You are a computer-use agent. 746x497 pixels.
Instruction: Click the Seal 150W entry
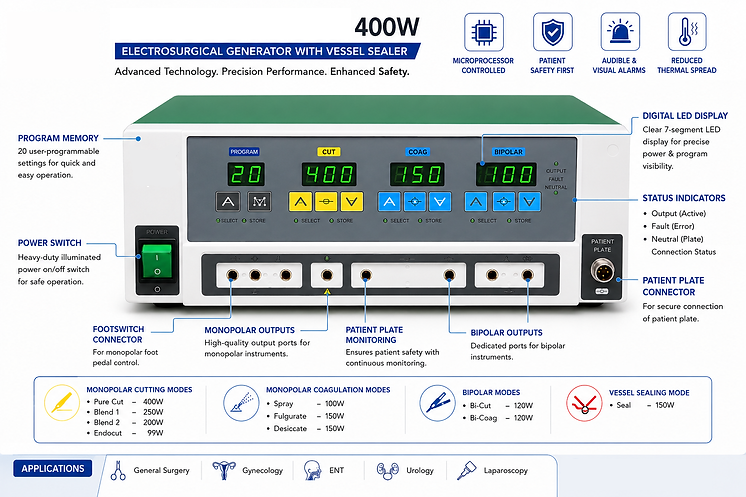642,405
